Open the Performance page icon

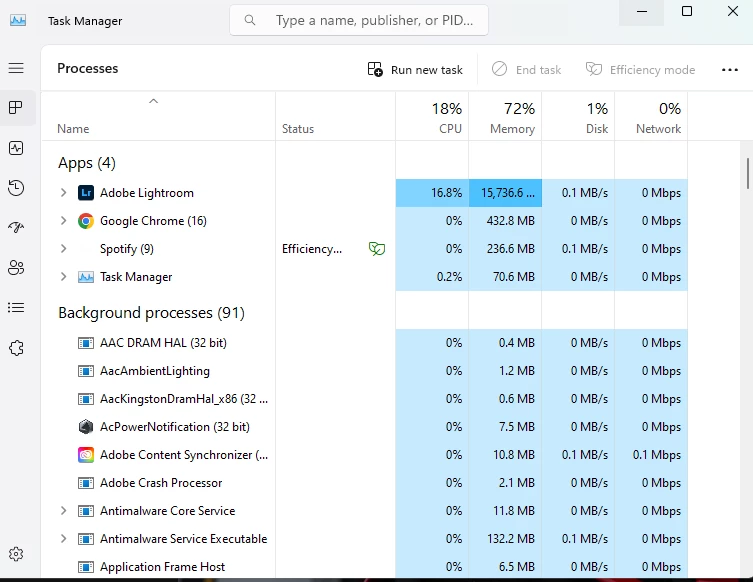(x=16, y=148)
